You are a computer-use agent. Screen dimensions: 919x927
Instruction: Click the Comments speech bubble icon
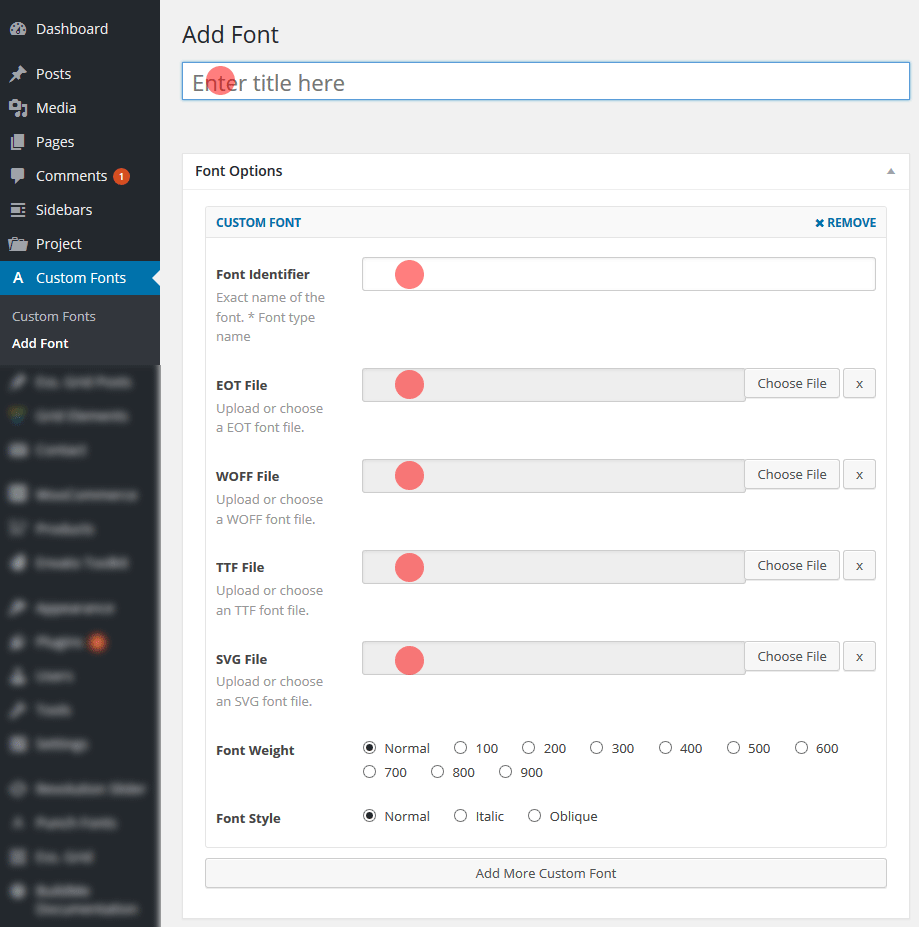(x=18, y=176)
